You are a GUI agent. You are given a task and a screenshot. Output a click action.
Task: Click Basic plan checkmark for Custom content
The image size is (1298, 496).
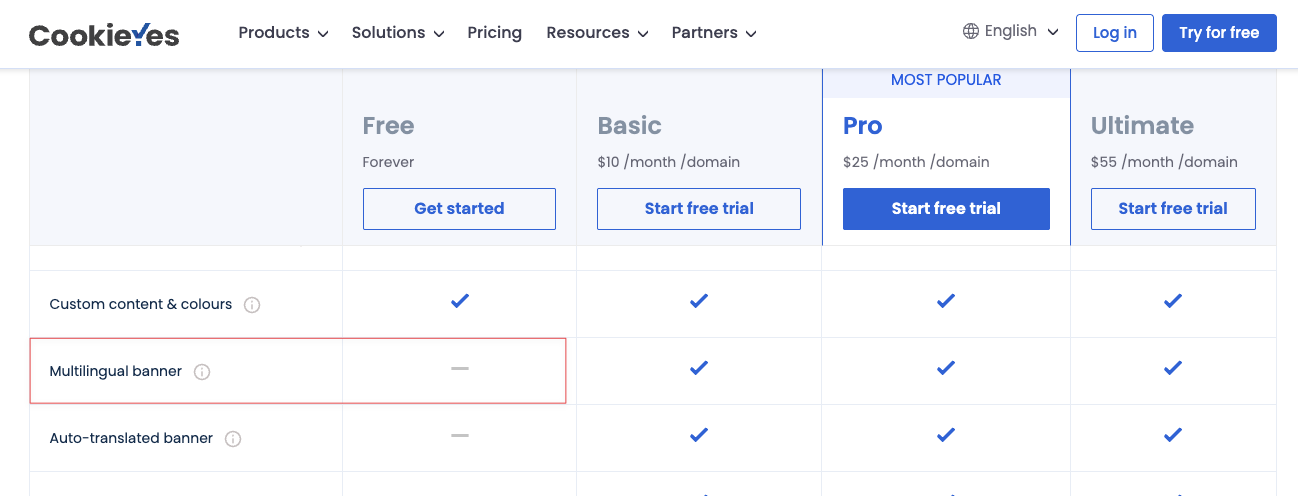(699, 301)
